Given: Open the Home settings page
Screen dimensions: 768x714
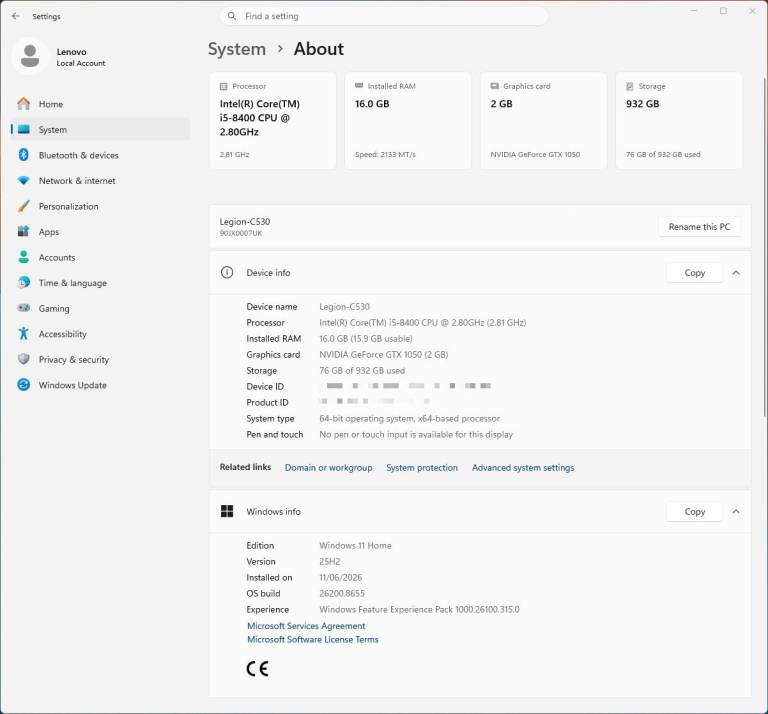Looking at the screenshot, I should point(100,104).
